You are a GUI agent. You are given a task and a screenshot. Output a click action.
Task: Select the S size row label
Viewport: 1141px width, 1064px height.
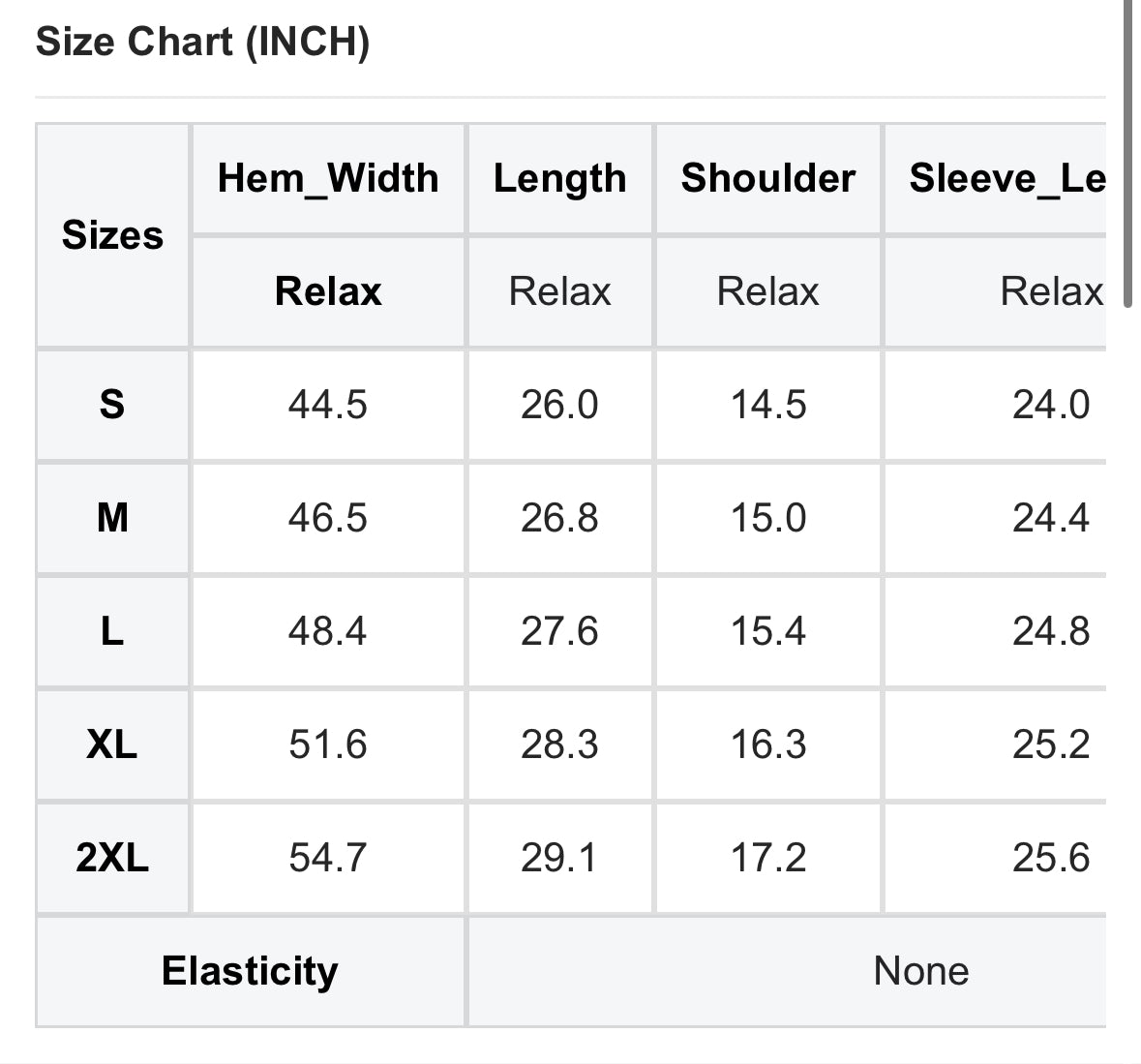pos(112,405)
